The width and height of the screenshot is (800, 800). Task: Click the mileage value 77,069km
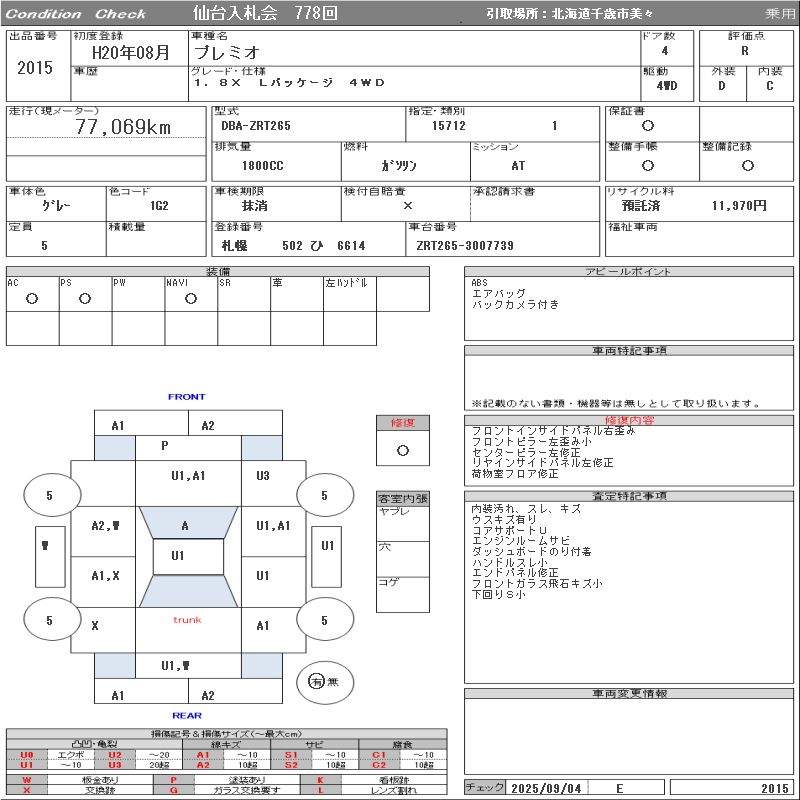[x=123, y=127]
